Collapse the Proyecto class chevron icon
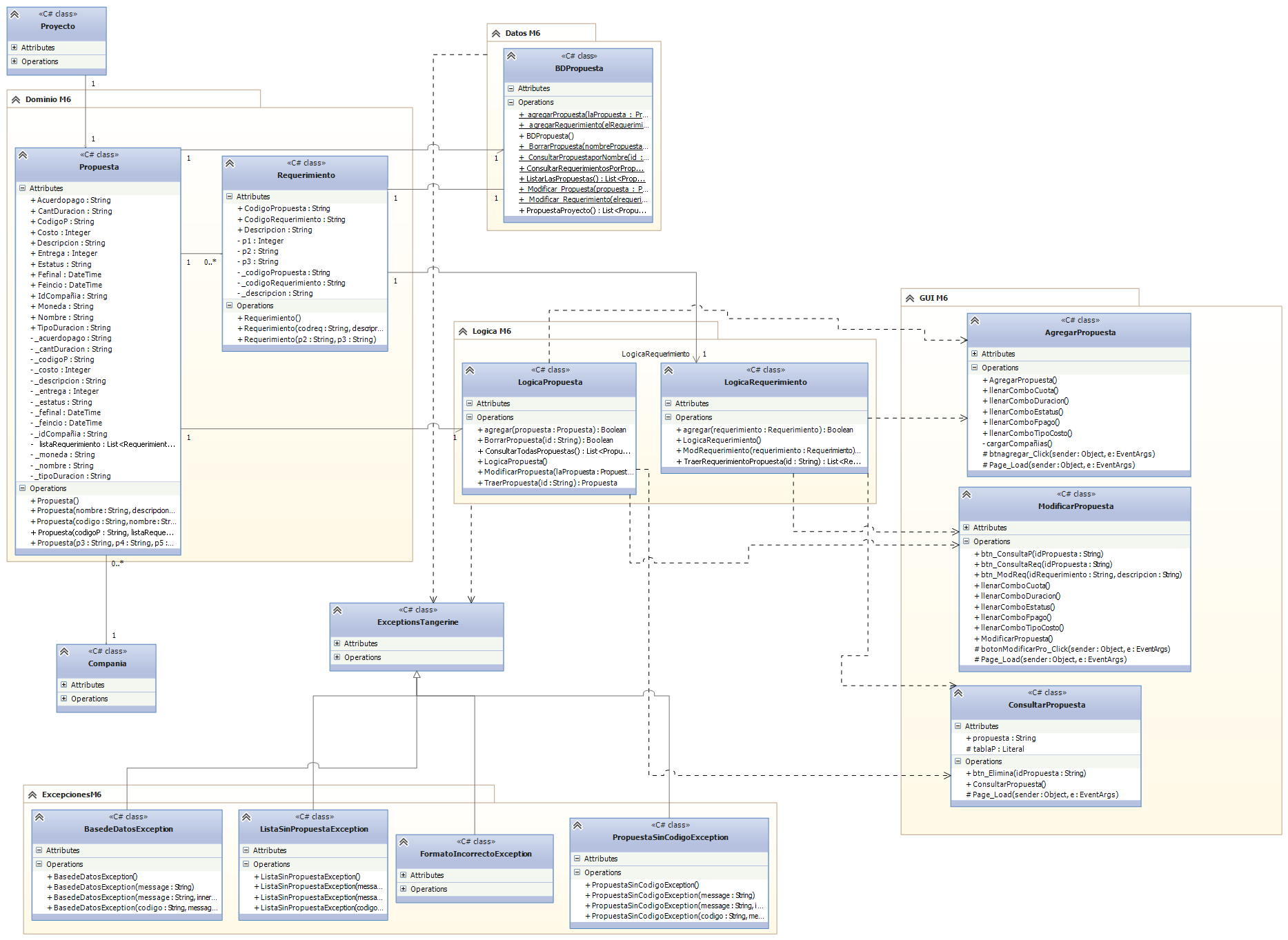 [x=14, y=14]
